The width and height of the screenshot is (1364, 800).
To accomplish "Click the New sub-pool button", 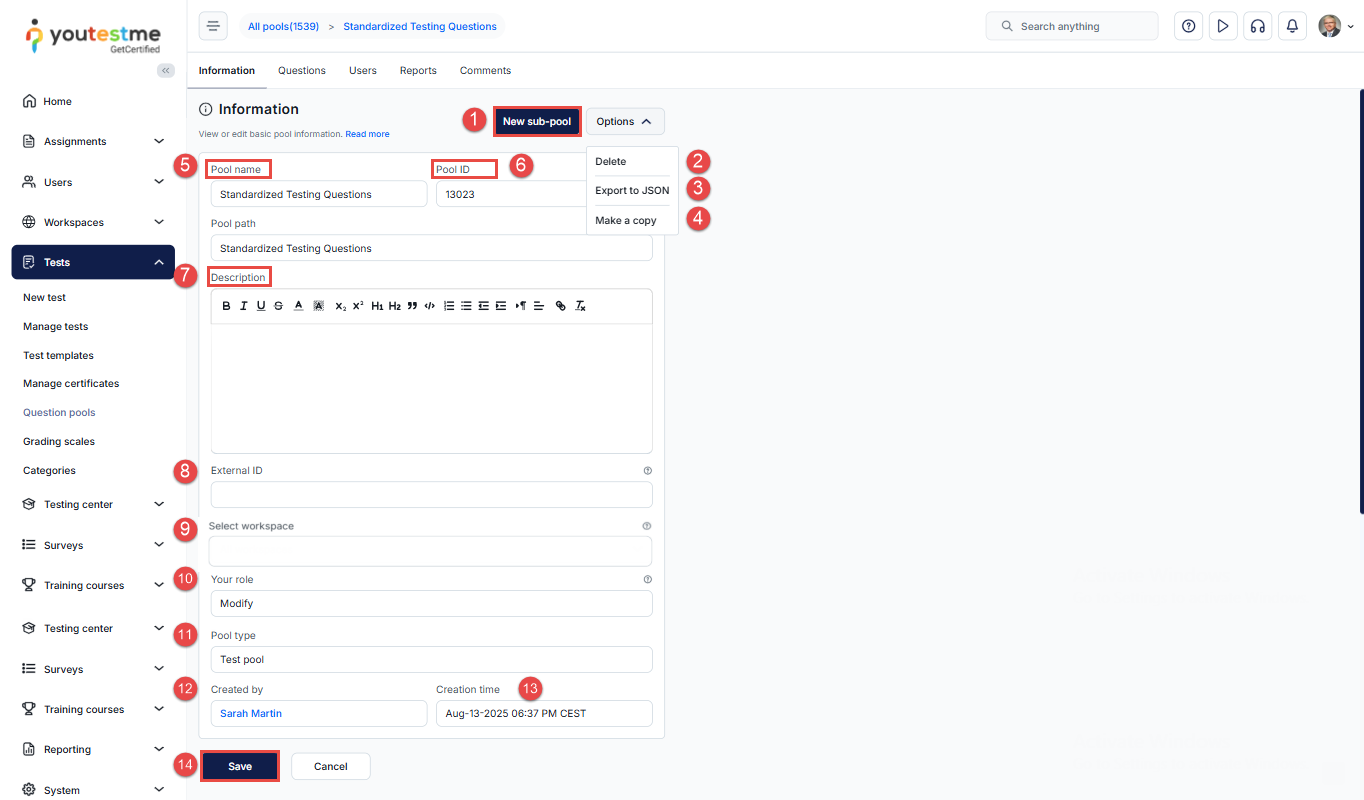I will click(537, 122).
